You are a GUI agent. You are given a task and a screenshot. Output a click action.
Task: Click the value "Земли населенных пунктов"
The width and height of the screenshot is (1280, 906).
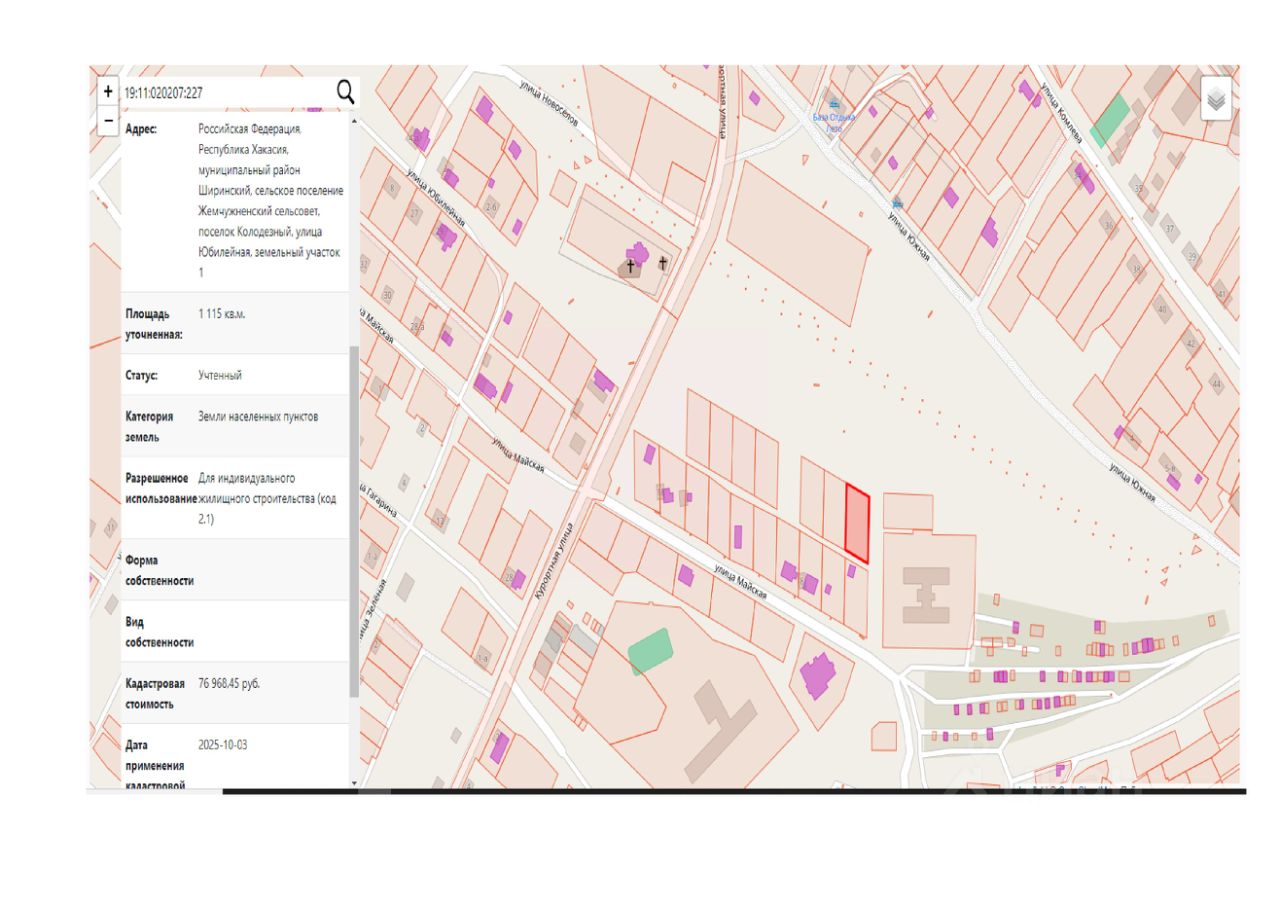[x=259, y=417]
